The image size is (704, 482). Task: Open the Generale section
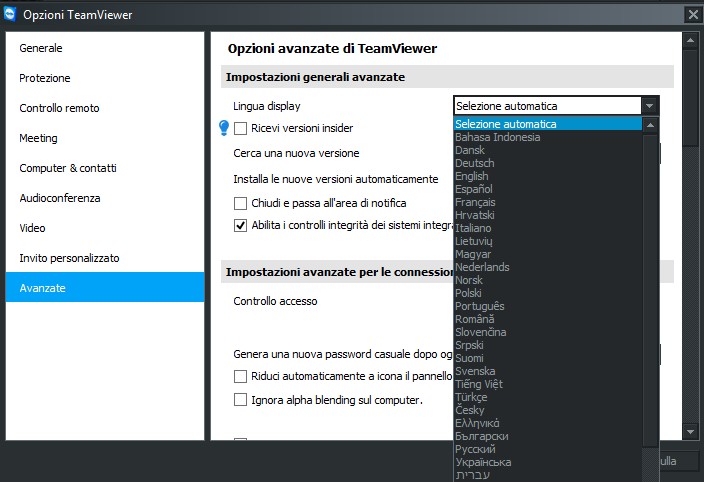[105, 48]
